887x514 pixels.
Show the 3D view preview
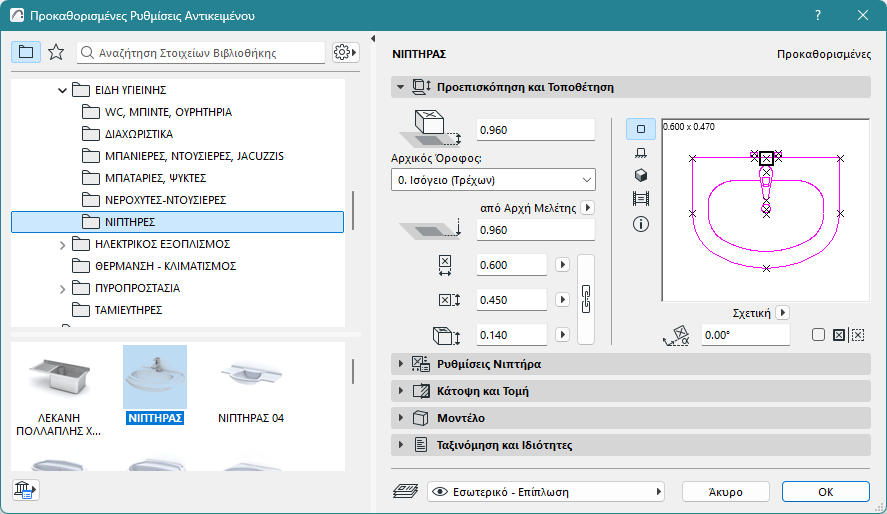pyautogui.click(x=641, y=175)
